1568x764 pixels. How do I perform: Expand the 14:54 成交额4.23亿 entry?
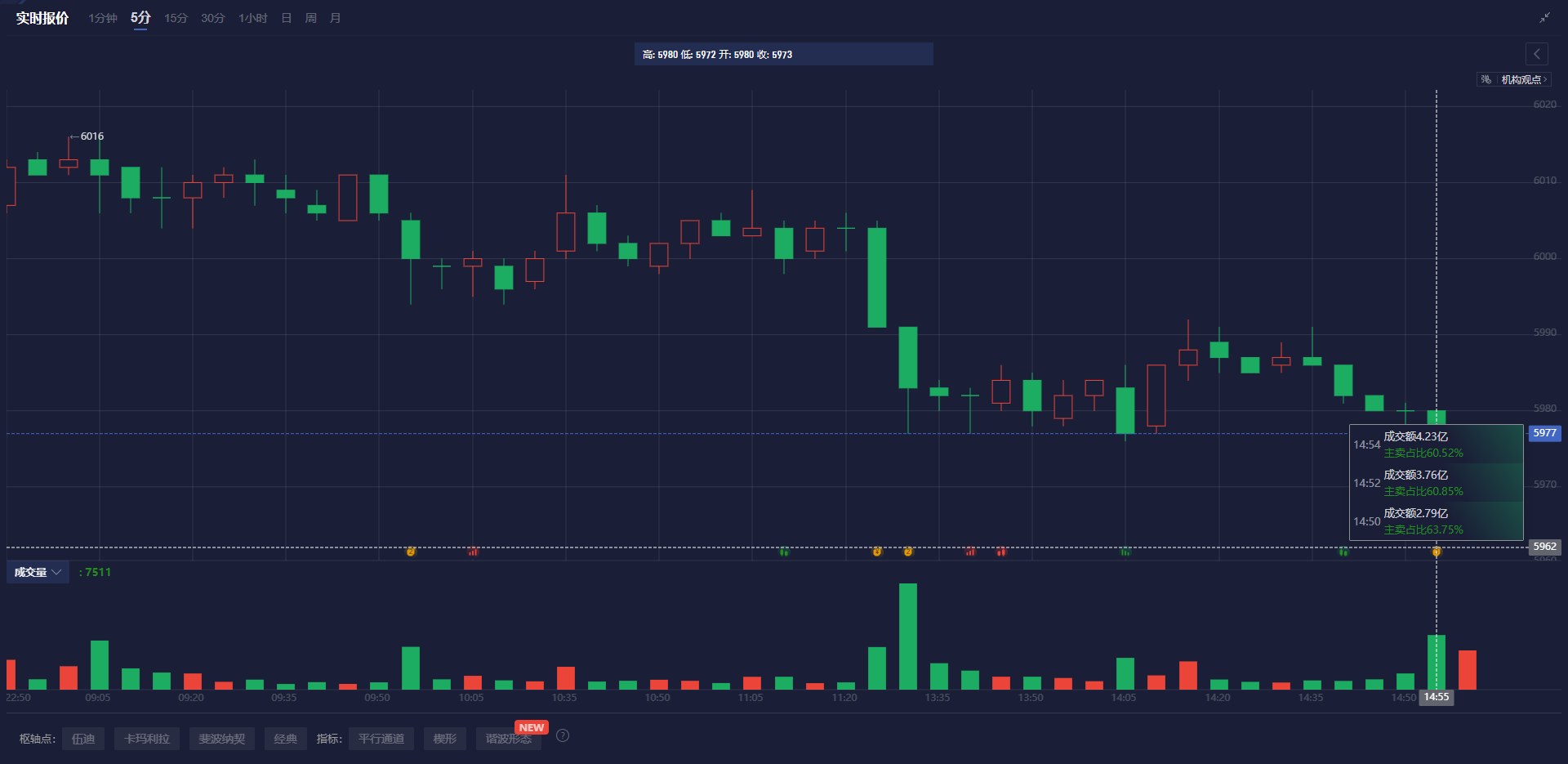(1436, 445)
